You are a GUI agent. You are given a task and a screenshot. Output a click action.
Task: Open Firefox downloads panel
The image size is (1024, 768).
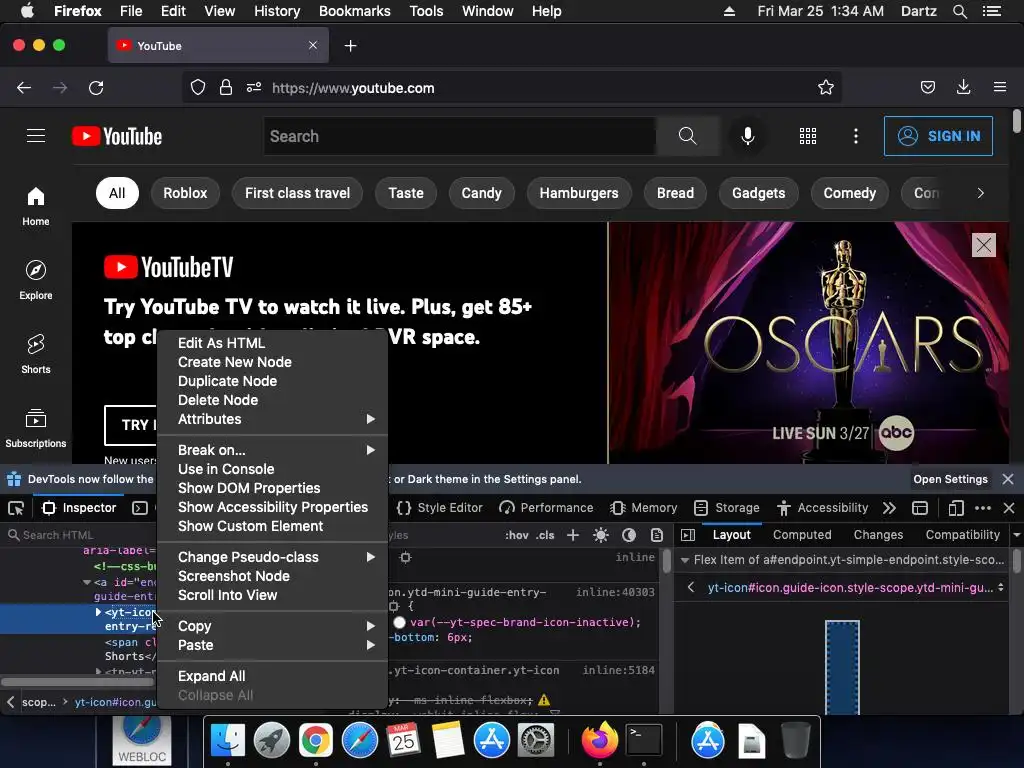[963, 88]
